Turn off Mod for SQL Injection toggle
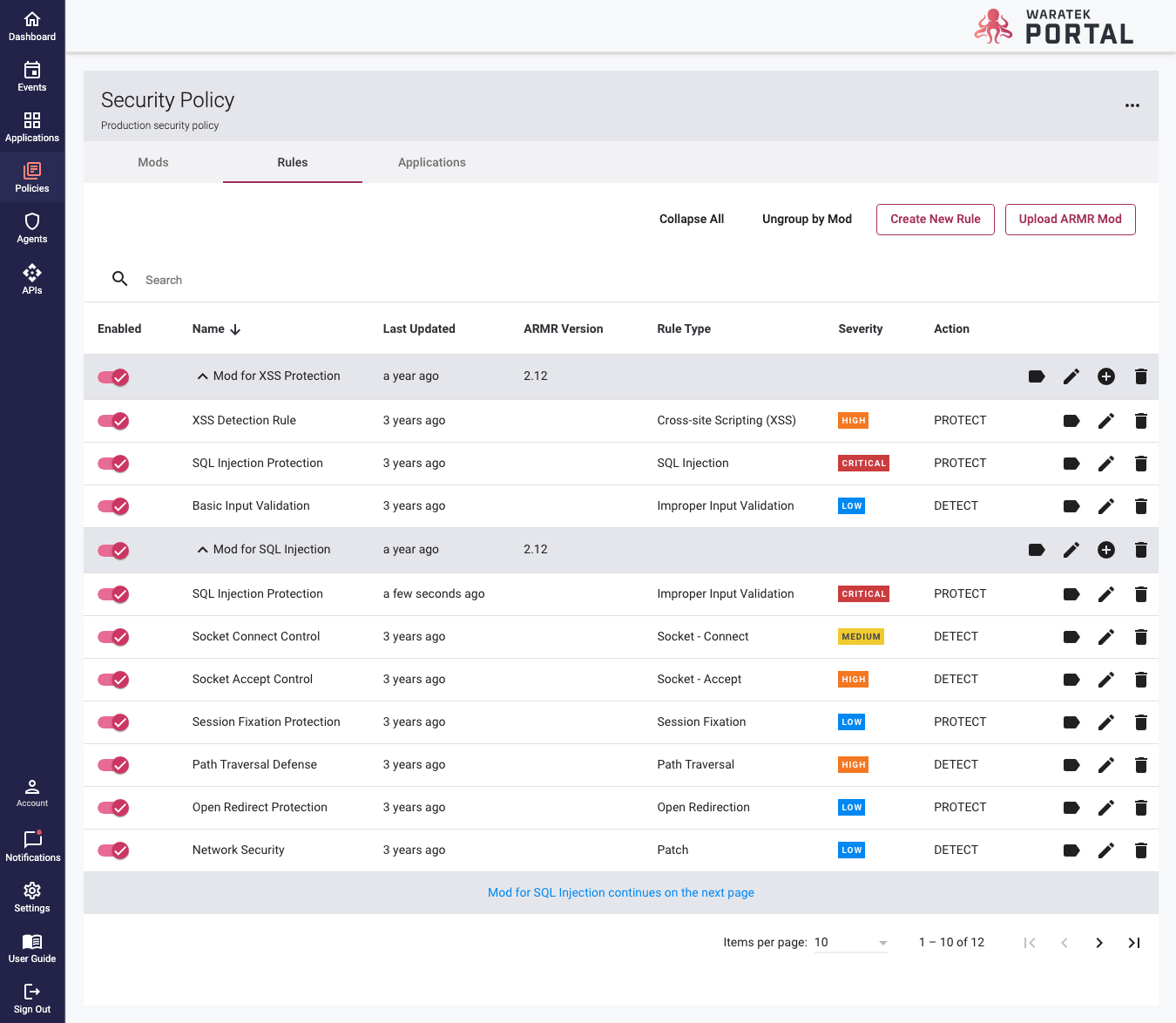Viewport: 1176px width, 1023px height. [113, 550]
